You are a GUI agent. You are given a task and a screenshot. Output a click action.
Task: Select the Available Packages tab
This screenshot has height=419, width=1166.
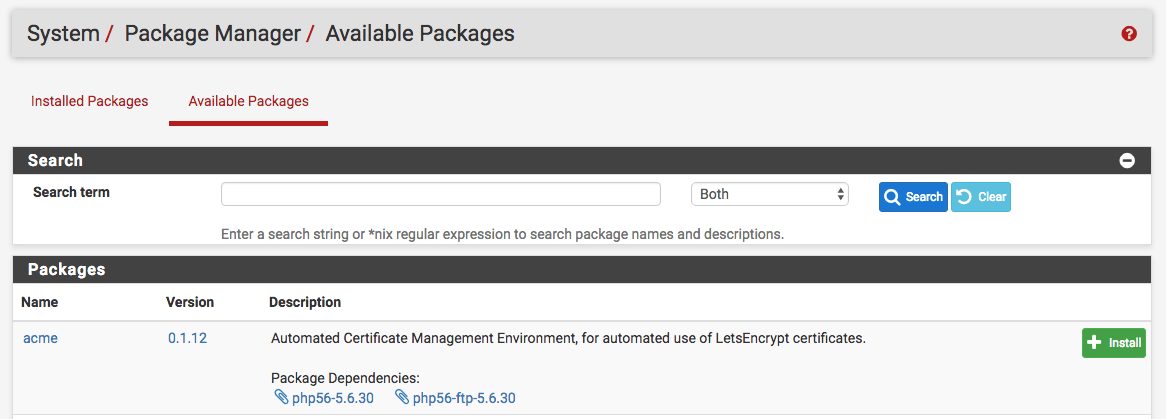click(x=248, y=101)
